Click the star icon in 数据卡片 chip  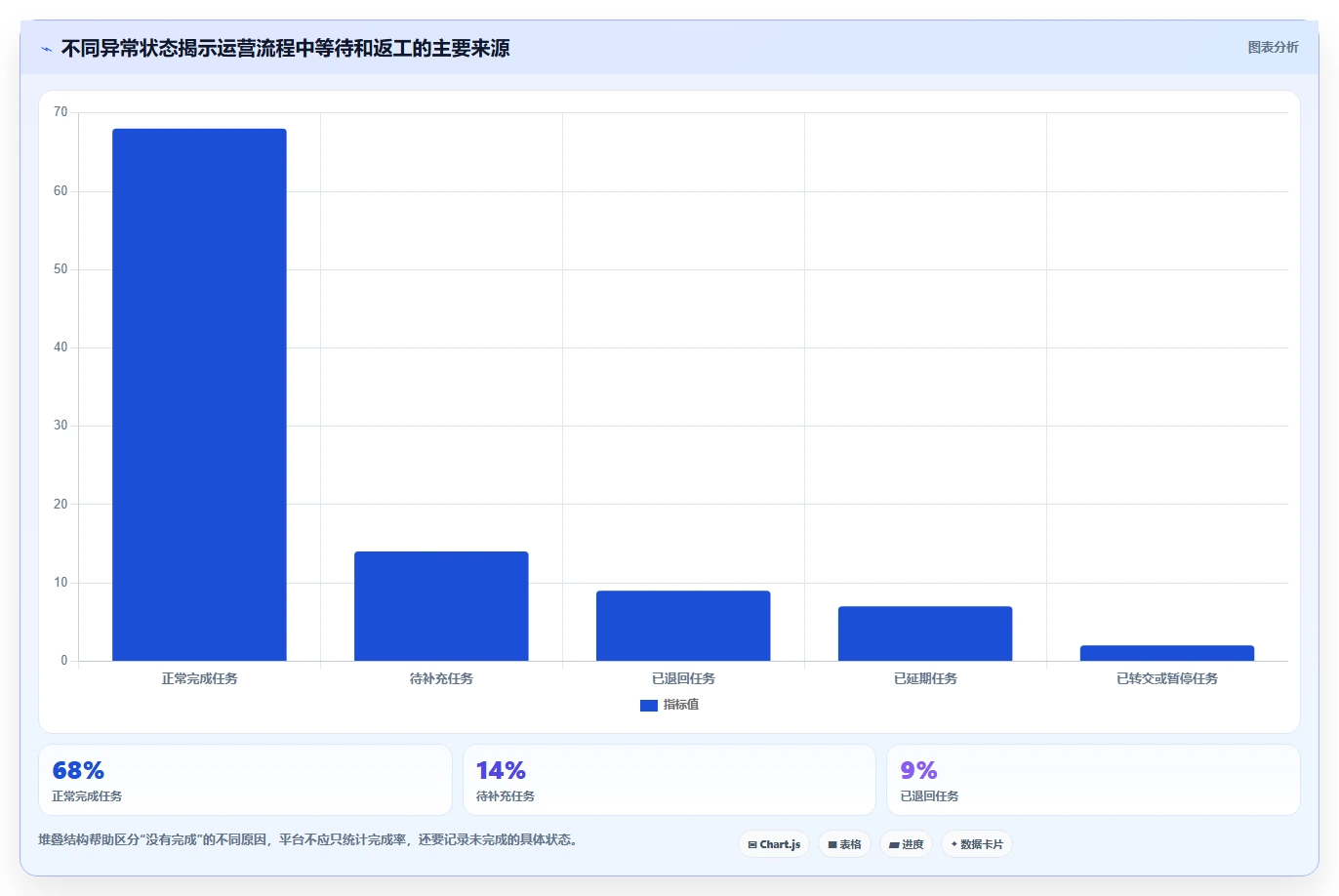pos(954,844)
